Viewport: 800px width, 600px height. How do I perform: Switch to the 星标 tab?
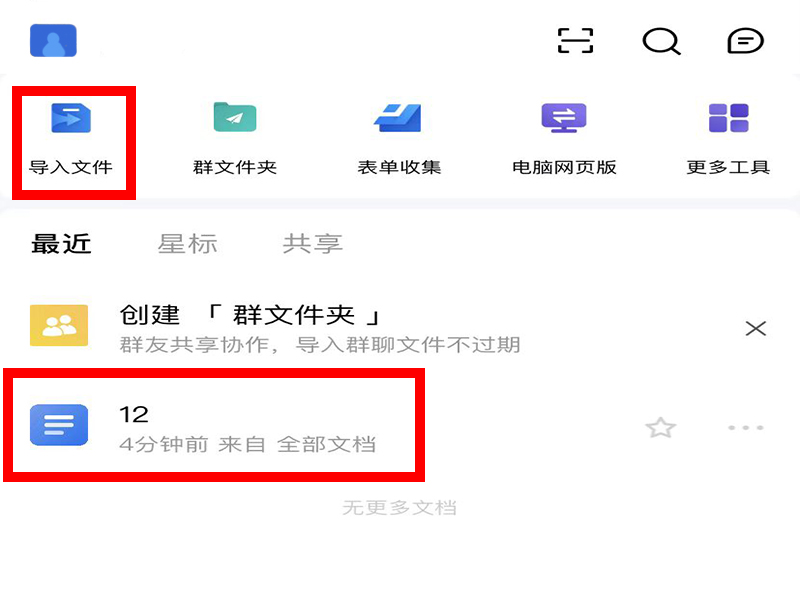[188, 244]
